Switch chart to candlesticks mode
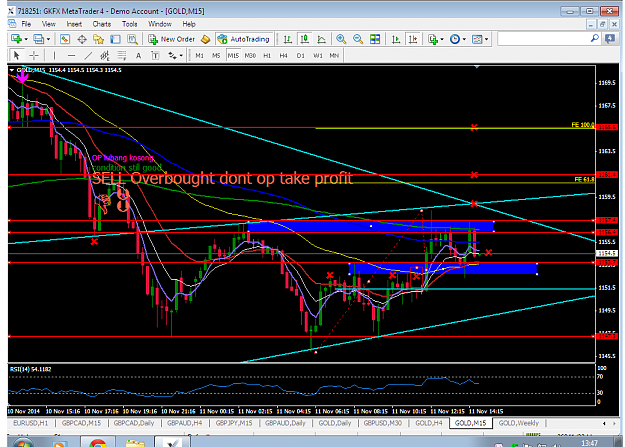This screenshot has width=625, height=447. tap(305, 39)
